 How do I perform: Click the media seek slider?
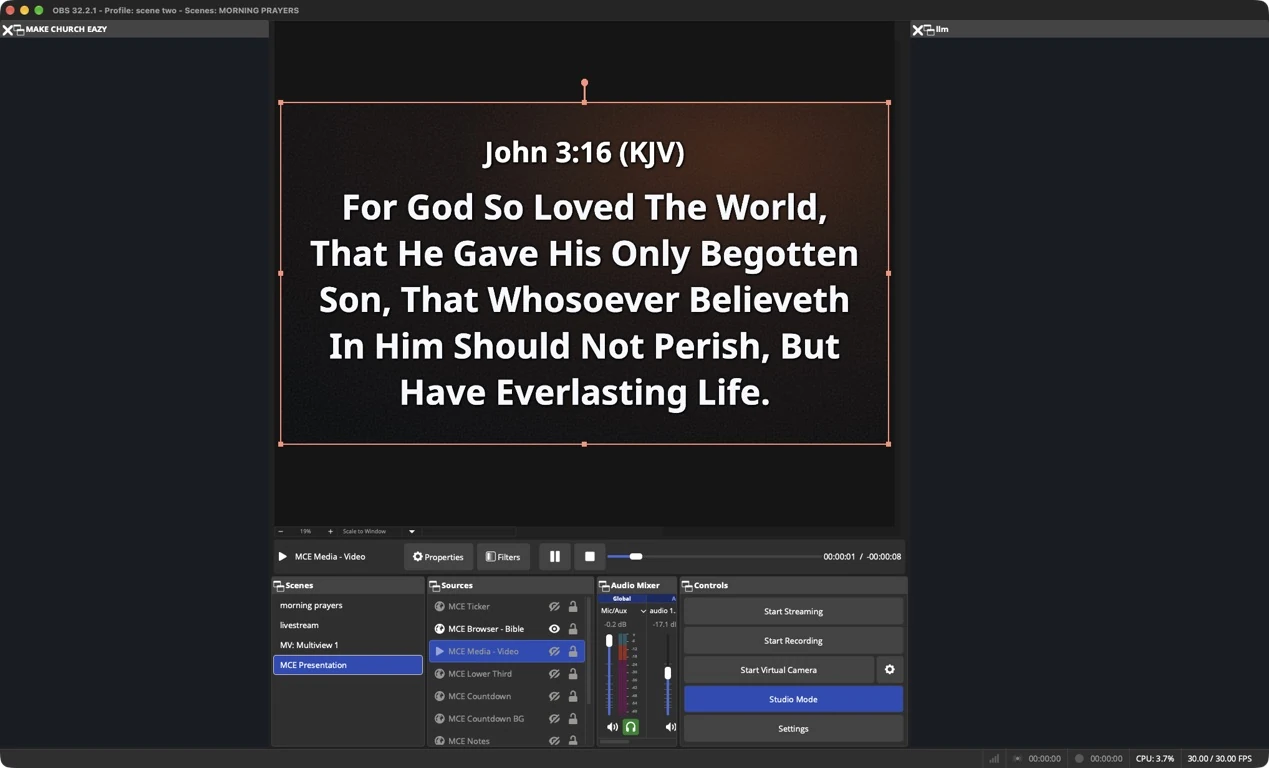tap(713, 557)
